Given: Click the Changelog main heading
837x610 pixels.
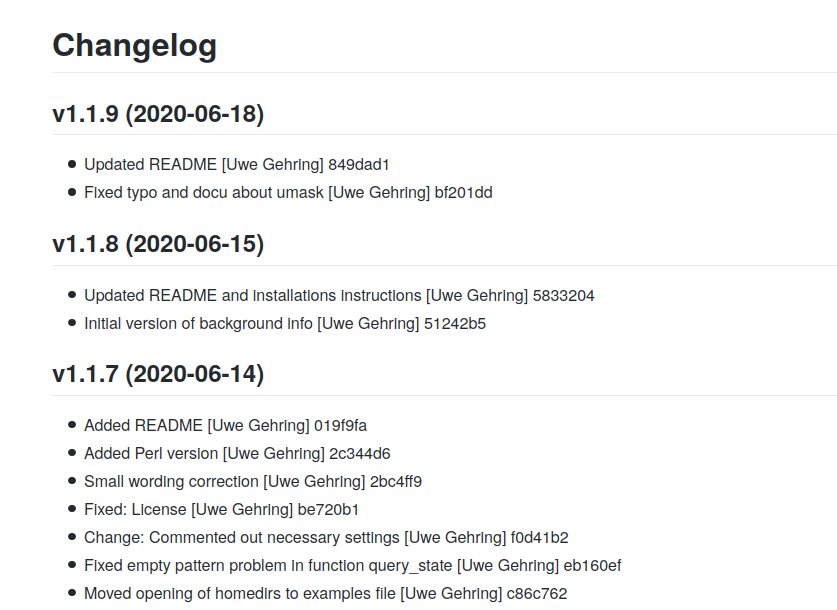Looking at the screenshot, I should (x=134, y=45).
